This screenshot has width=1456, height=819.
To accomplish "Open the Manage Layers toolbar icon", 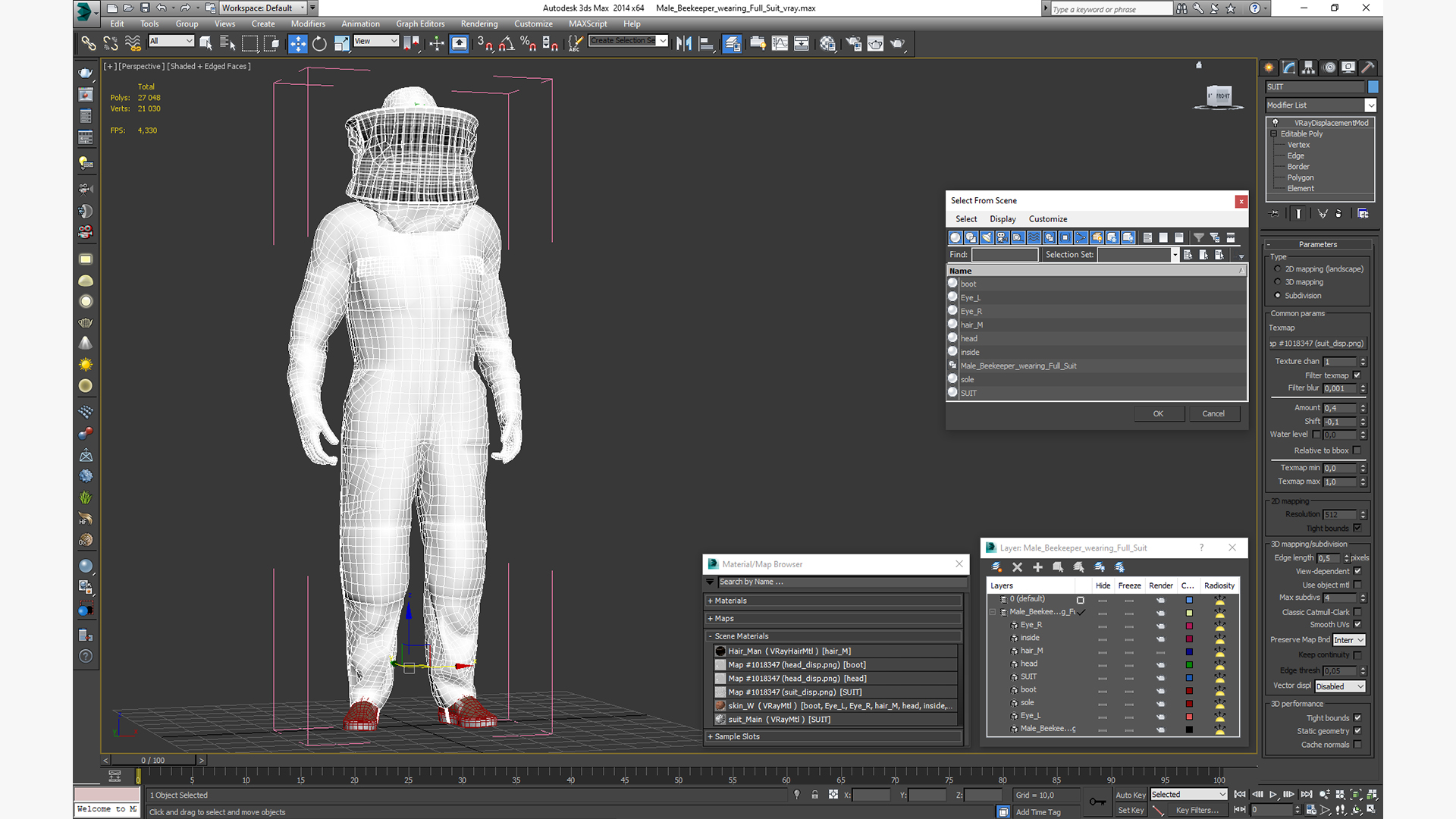I will click(732, 44).
